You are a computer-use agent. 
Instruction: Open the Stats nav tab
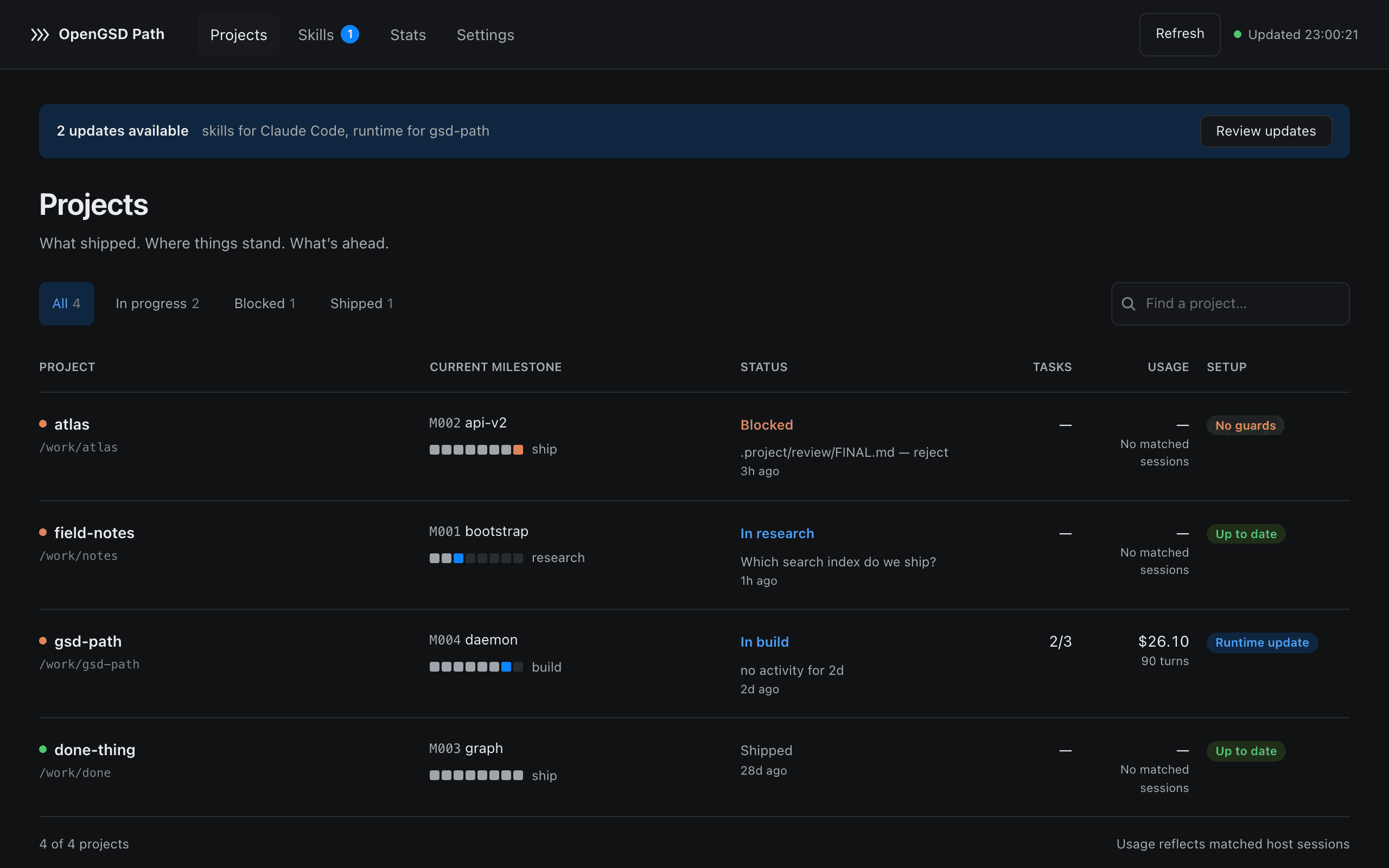[407, 34]
